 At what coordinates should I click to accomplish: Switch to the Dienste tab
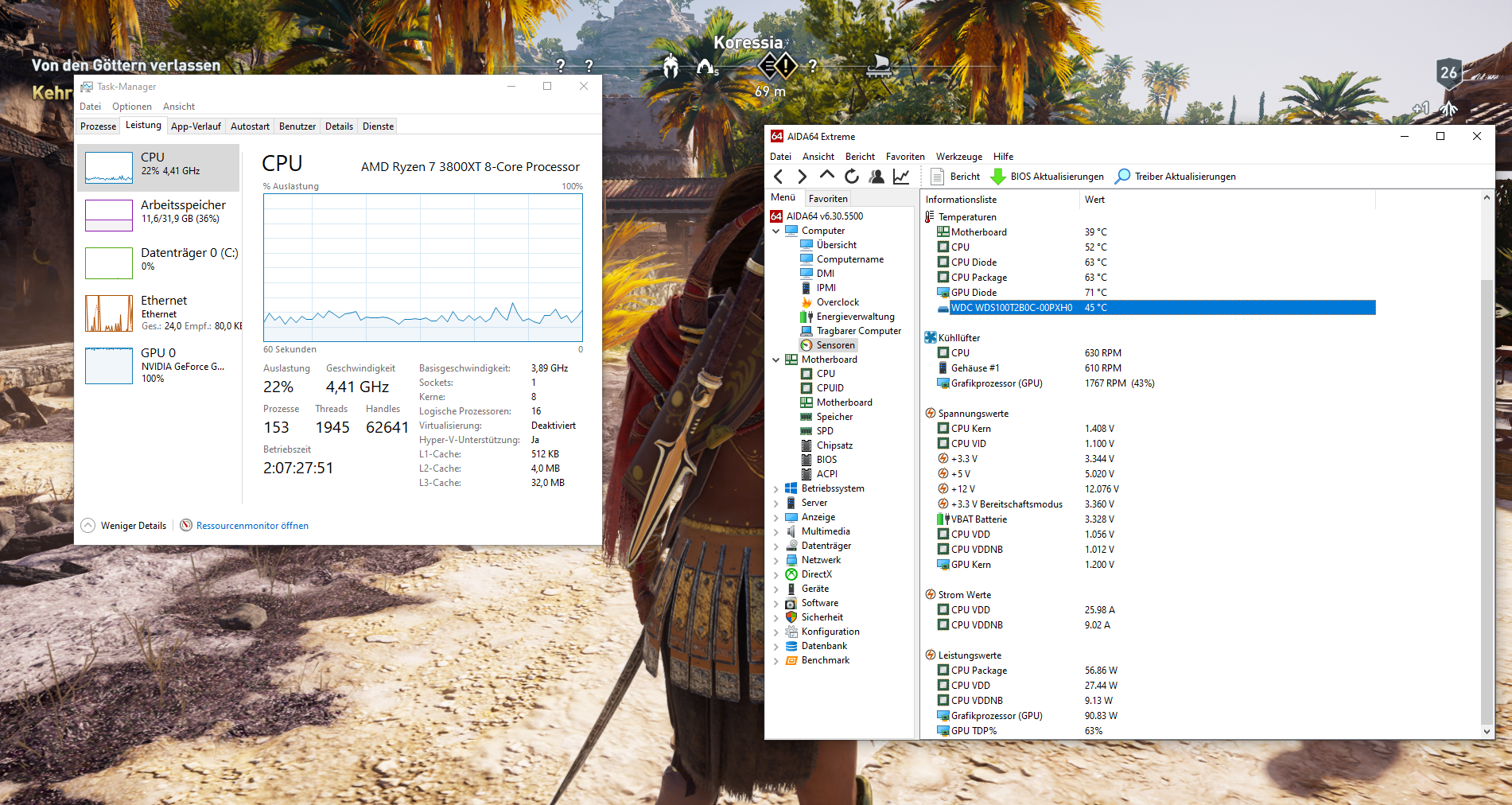coord(378,126)
